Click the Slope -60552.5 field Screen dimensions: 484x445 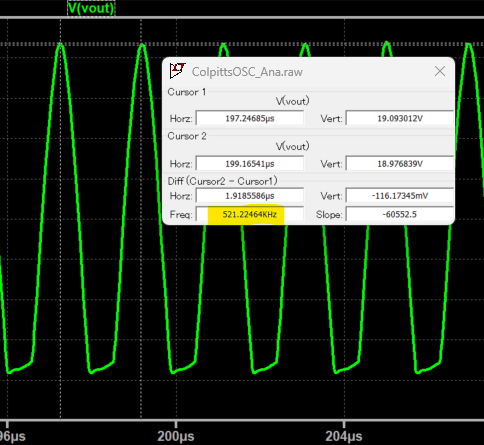pyautogui.click(x=400, y=214)
